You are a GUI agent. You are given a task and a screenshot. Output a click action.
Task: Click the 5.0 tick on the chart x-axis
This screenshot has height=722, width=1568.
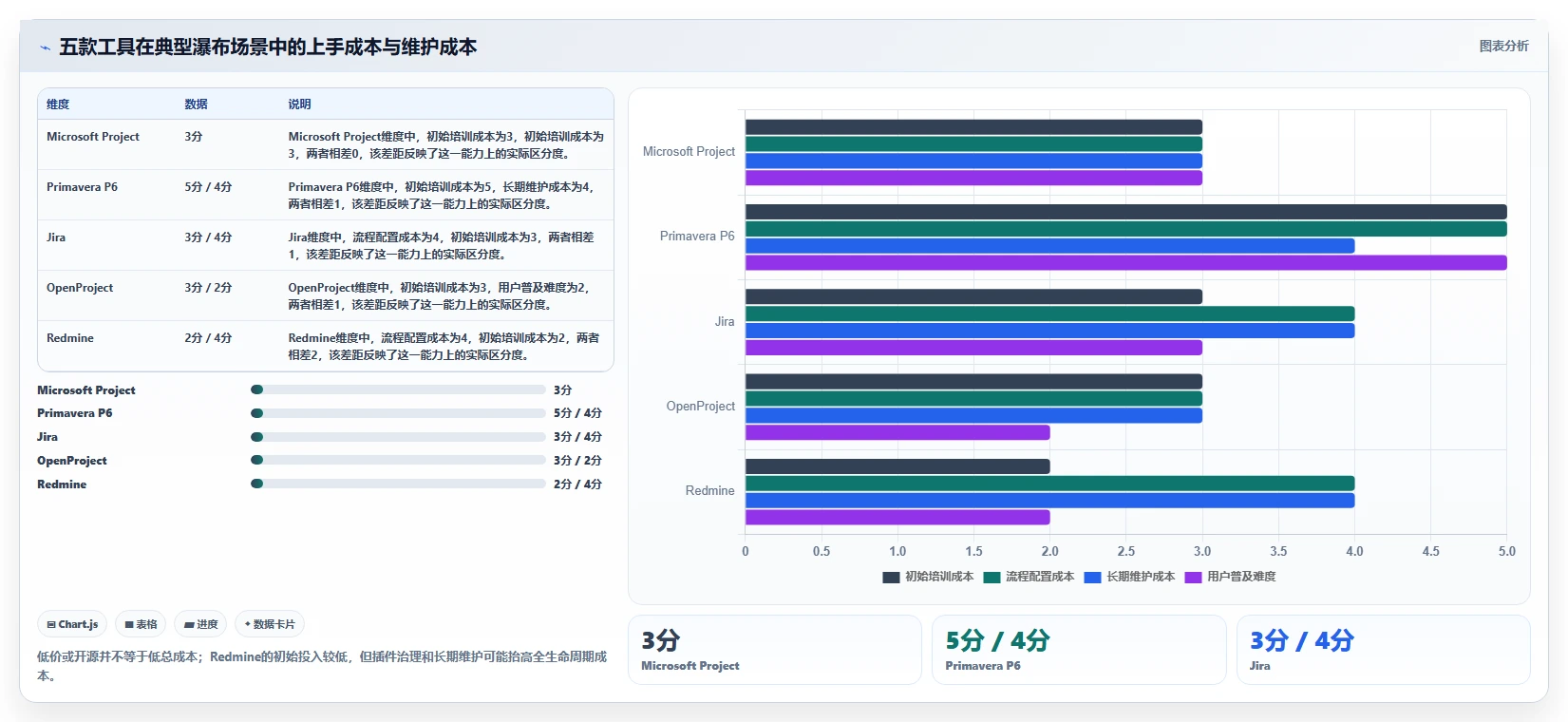pos(1507,552)
